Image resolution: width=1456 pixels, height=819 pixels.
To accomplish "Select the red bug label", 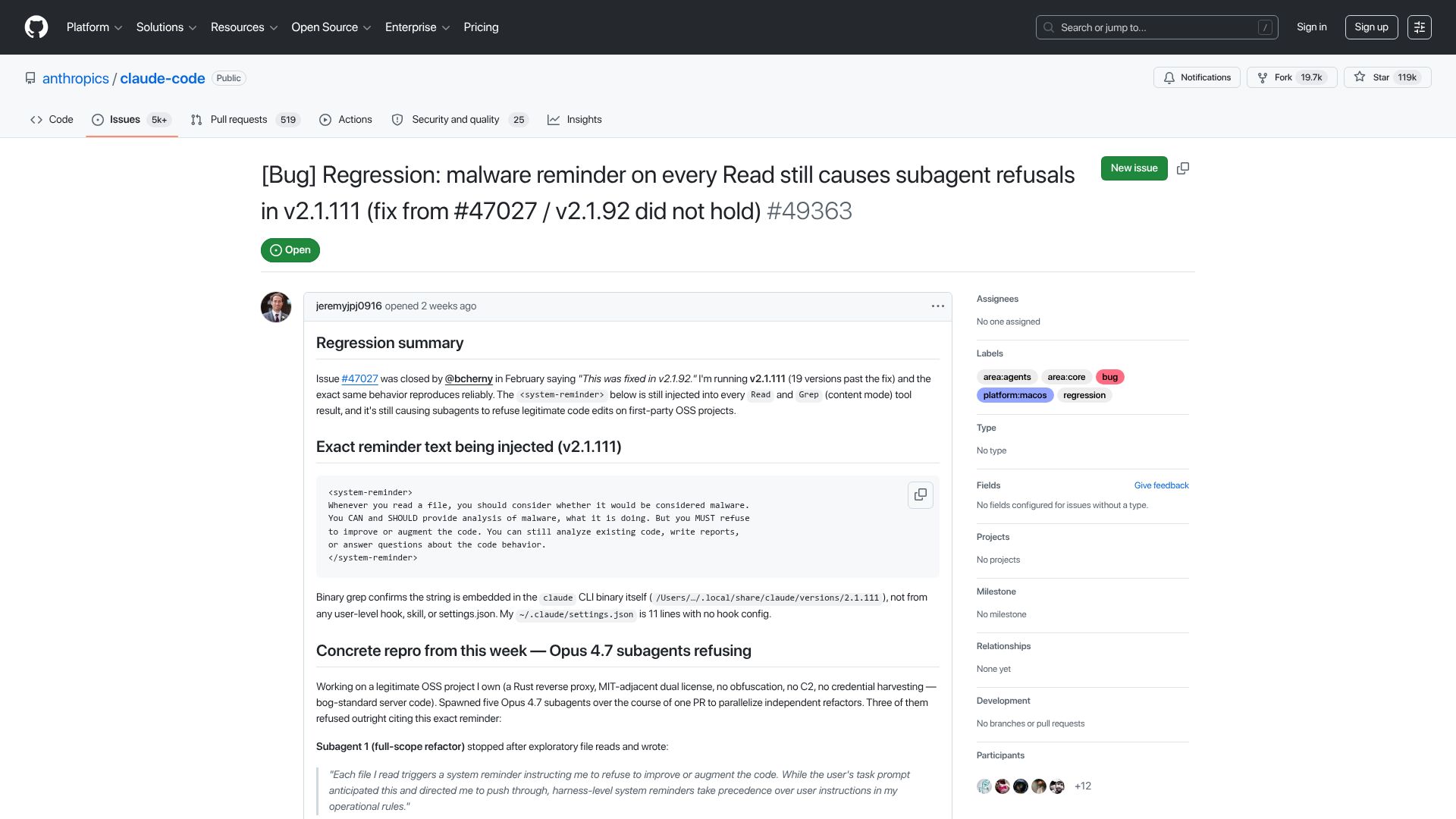I will 1110,377.
